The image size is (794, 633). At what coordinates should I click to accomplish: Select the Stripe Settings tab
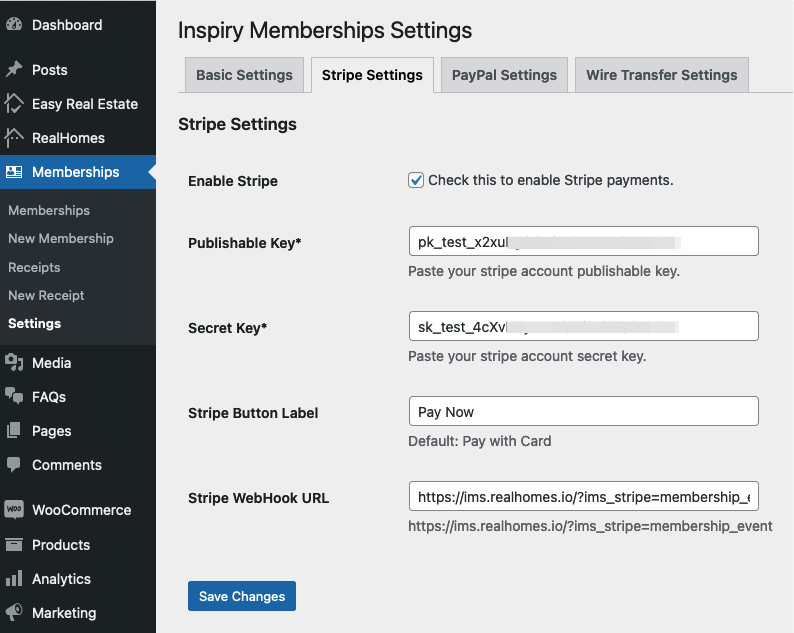pyautogui.click(x=372, y=75)
